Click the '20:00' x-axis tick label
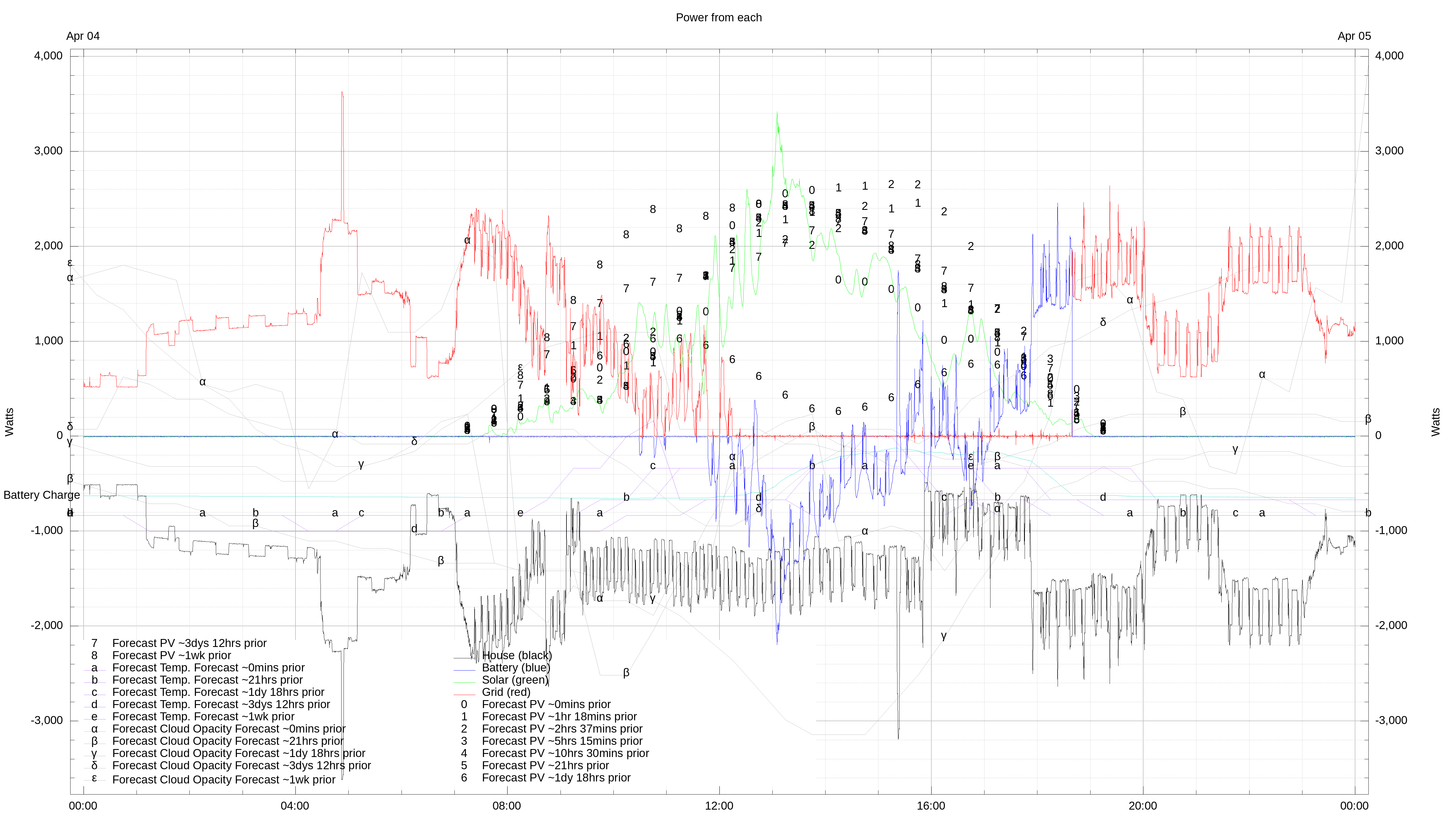This screenshot has height=819, width=1456. [1143, 806]
